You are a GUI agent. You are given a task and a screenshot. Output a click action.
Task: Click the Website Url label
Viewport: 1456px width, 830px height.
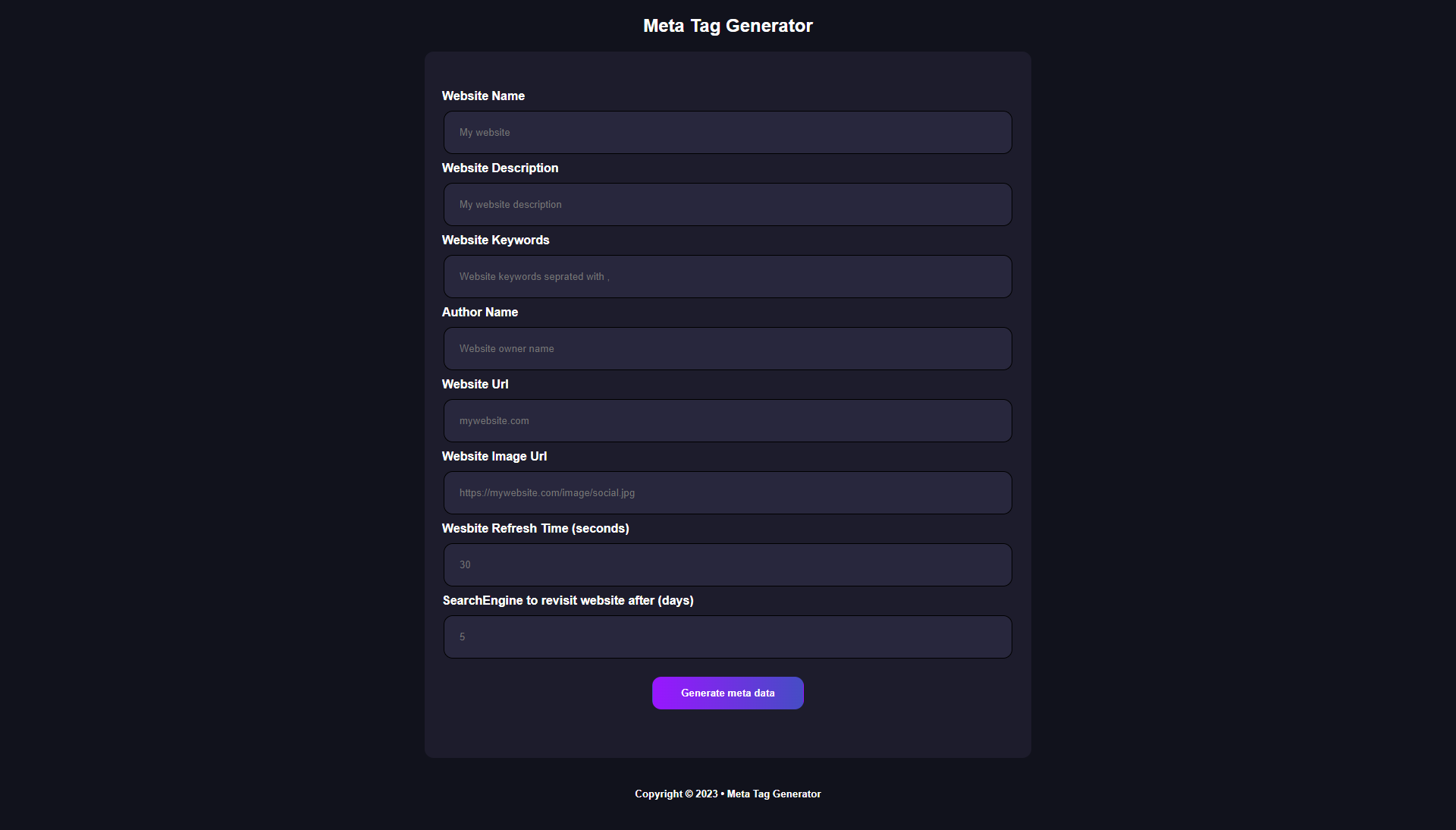click(475, 384)
